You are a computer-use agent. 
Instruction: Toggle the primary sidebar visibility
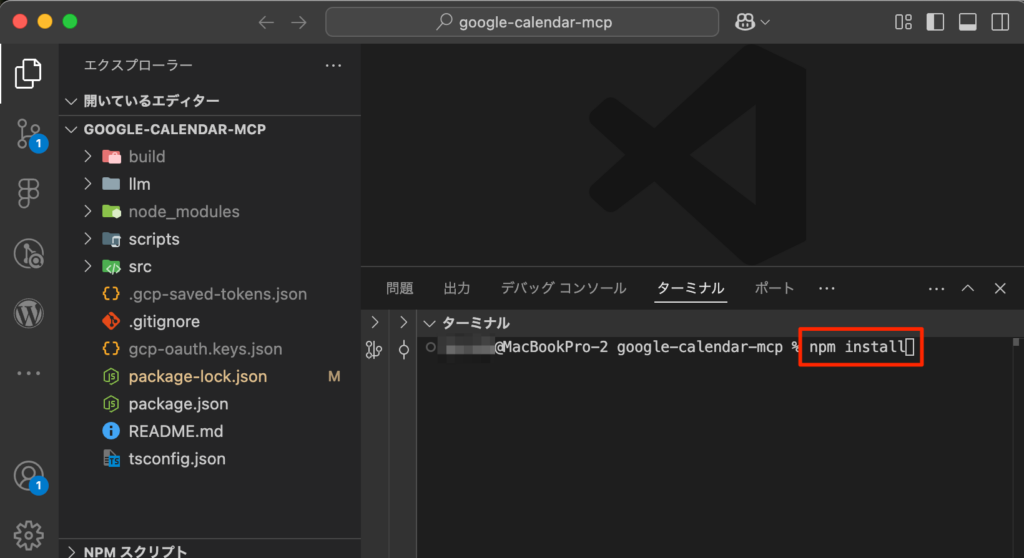(936, 22)
